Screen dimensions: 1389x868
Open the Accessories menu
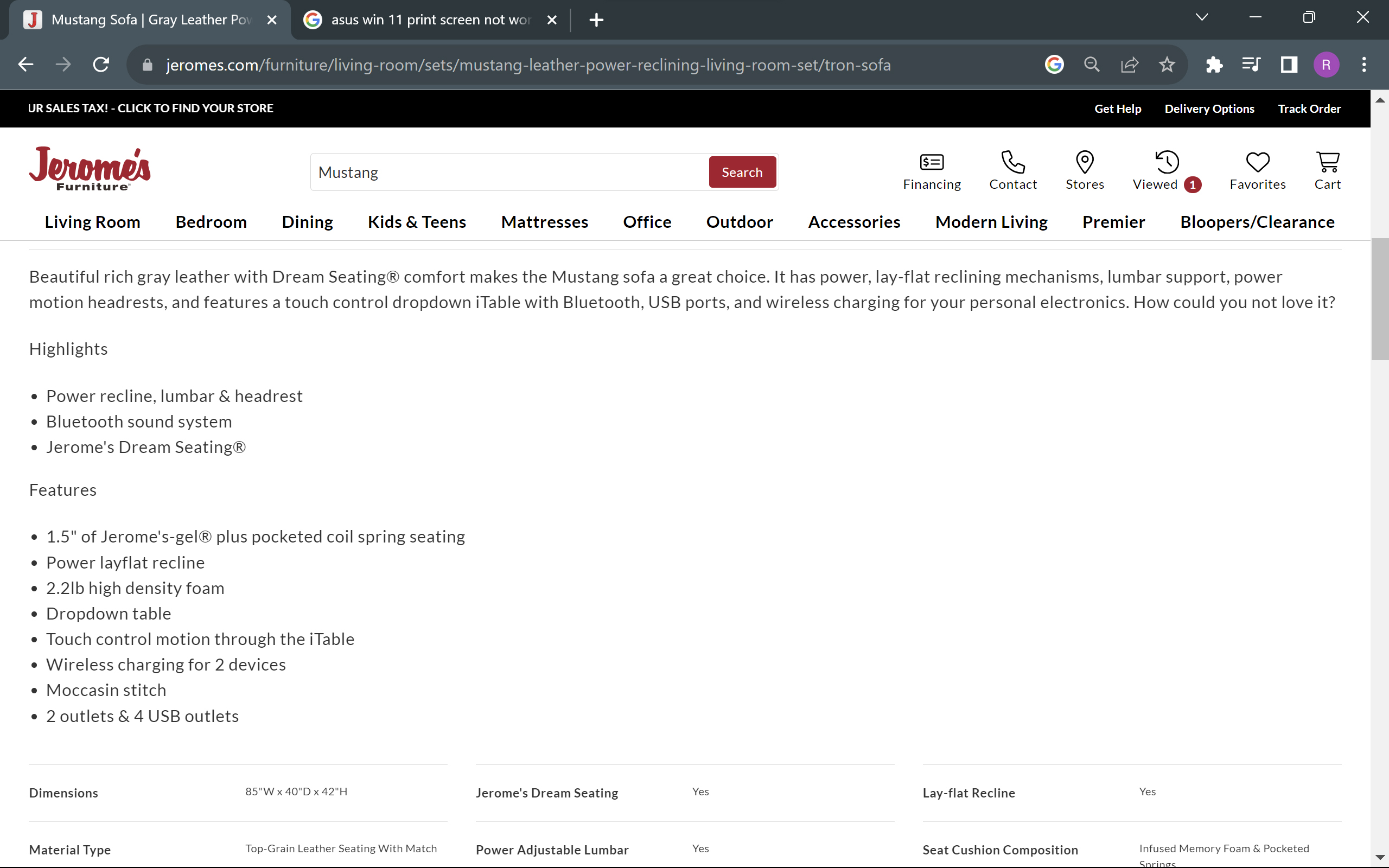854,222
